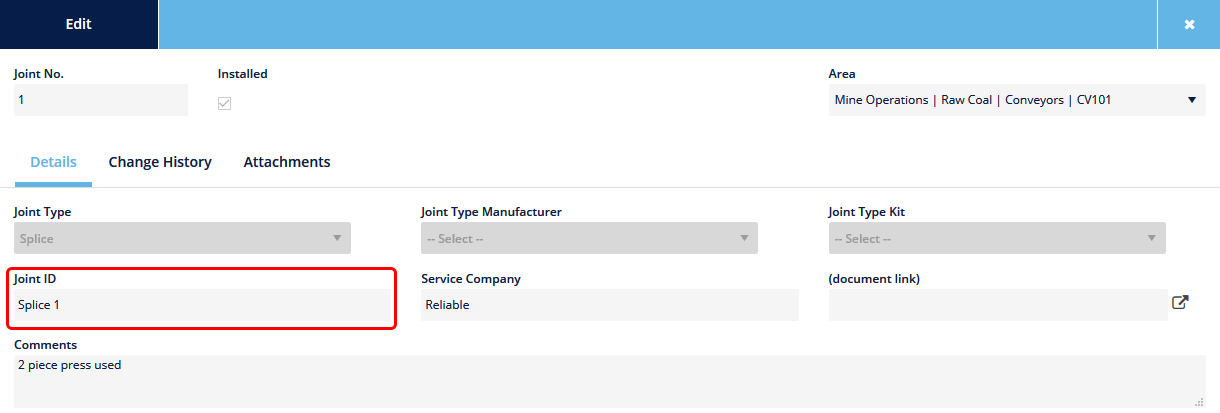The image size is (1220, 413).
Task: Click the Splice dropdown arrow icon
Action: pyautogui.click(x=336, y=238)
